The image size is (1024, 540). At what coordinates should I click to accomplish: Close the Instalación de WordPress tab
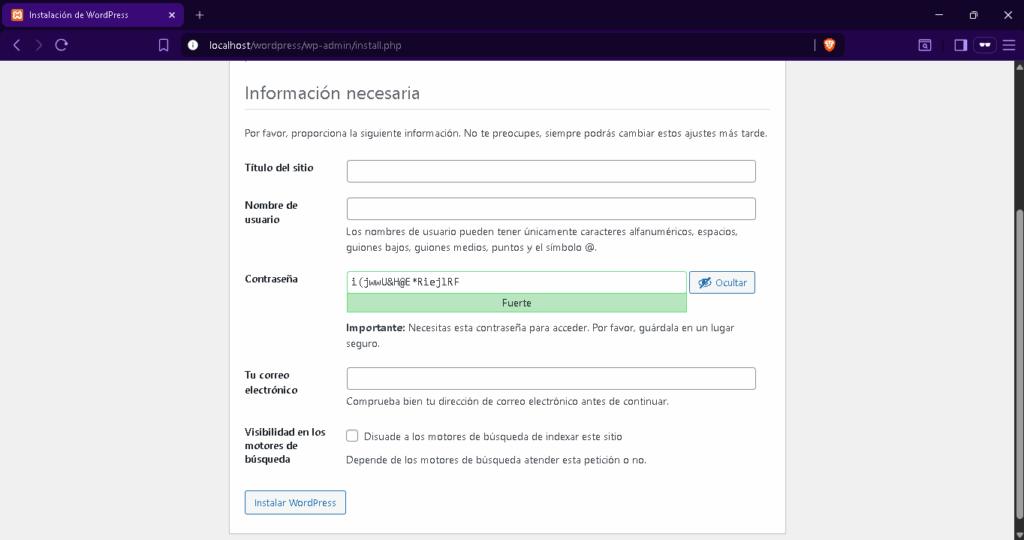click(x=172, y=15)
